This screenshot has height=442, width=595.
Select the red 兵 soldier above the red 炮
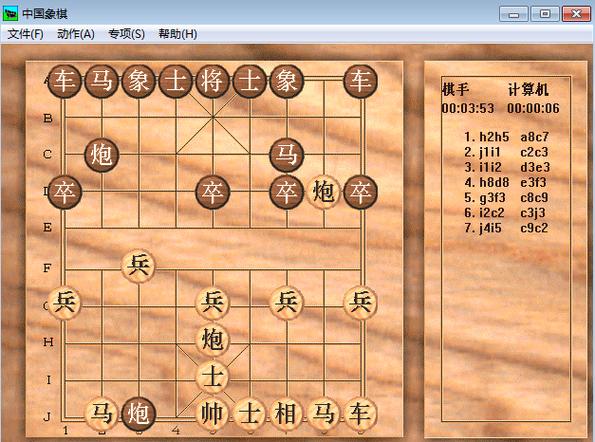212,302
